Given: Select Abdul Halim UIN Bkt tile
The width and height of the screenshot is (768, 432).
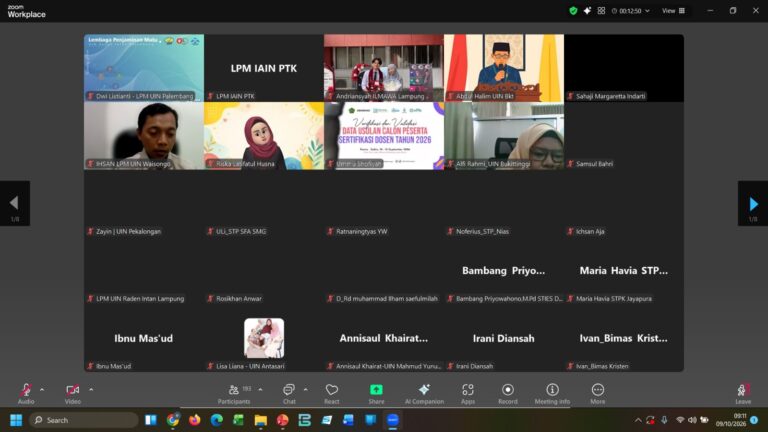Looking at the screenshot, I should tap(504, 68).
